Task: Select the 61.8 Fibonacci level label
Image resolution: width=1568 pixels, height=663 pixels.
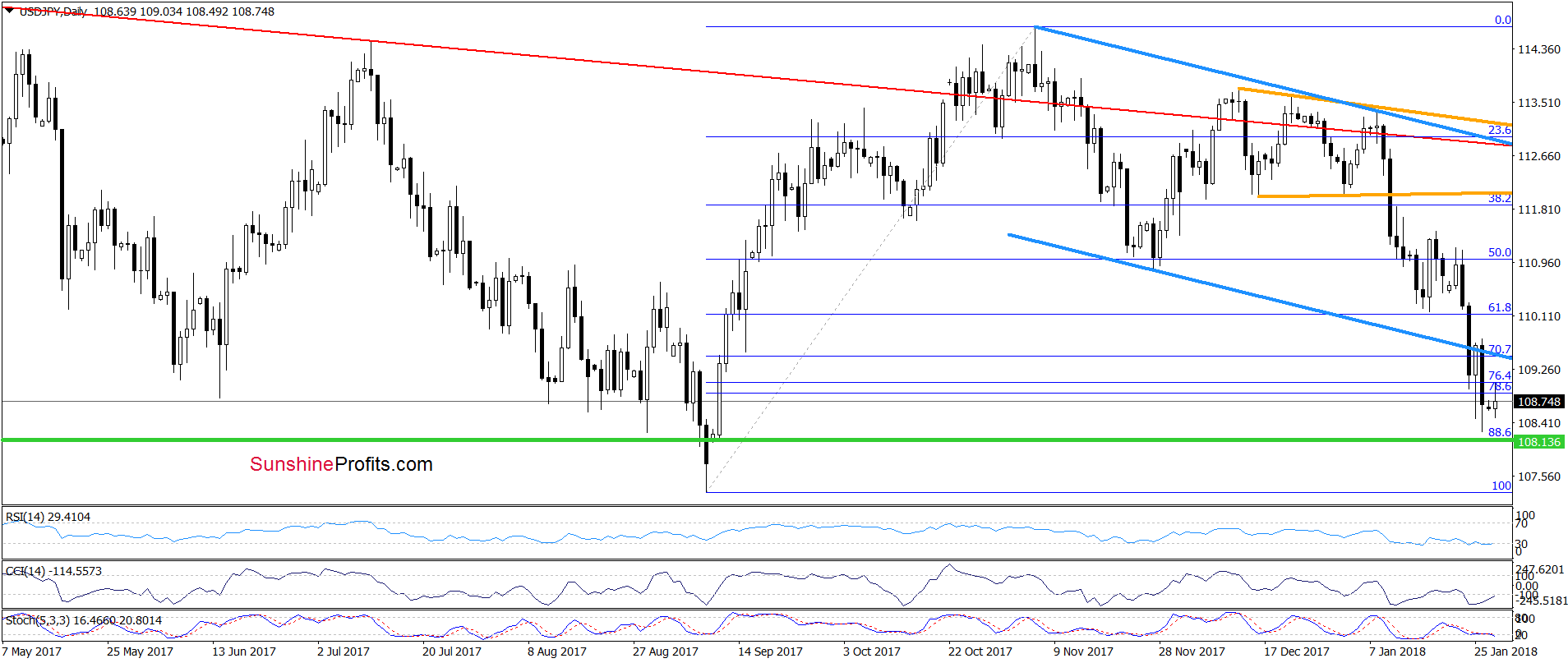Action: coord(1500,307)
